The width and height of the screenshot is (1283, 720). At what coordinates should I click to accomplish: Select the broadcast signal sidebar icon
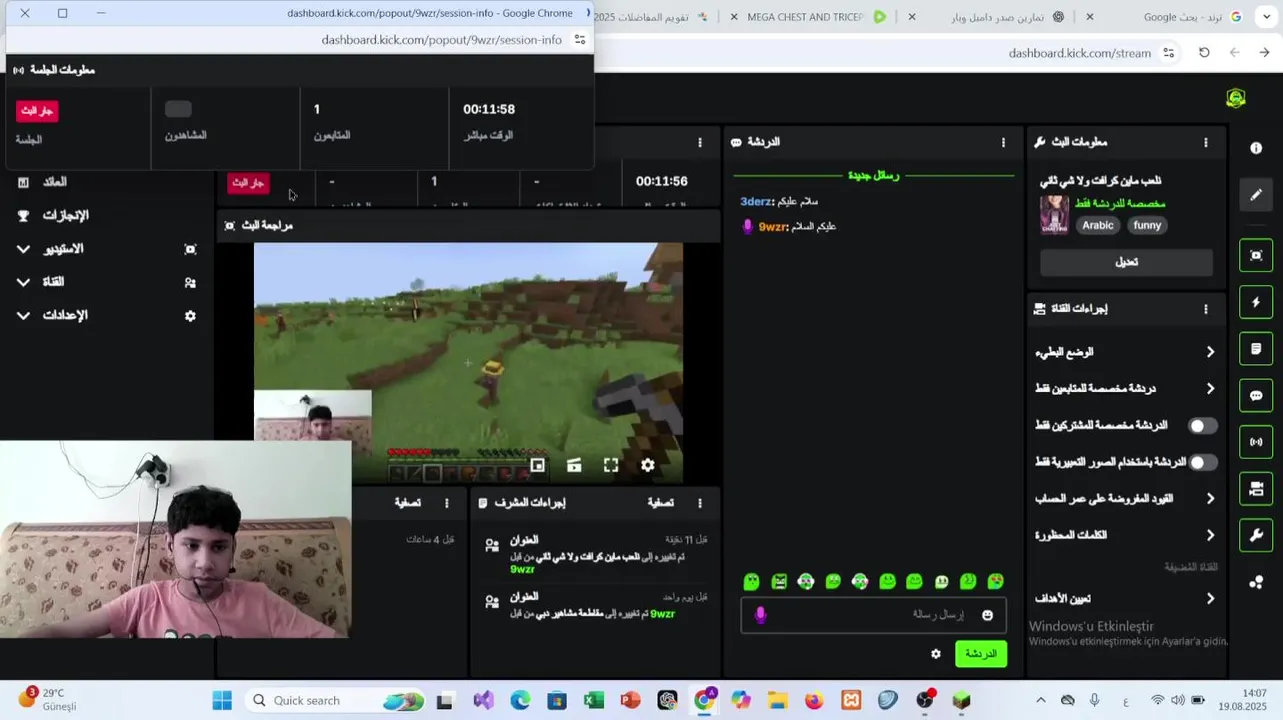click(1256, 442)
